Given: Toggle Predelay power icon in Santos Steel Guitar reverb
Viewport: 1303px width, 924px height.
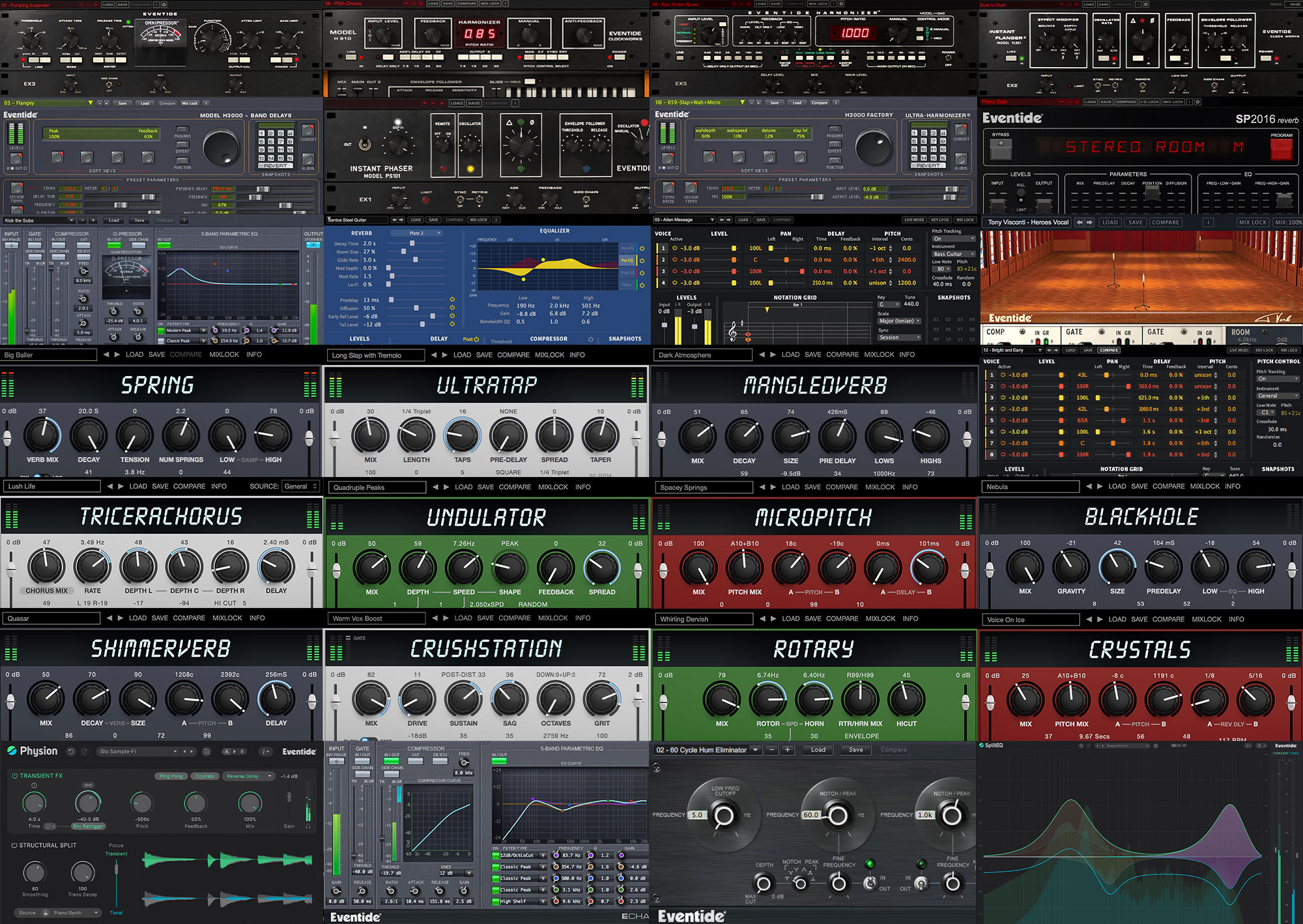Looking at the screenshot, I should (452, 300).
